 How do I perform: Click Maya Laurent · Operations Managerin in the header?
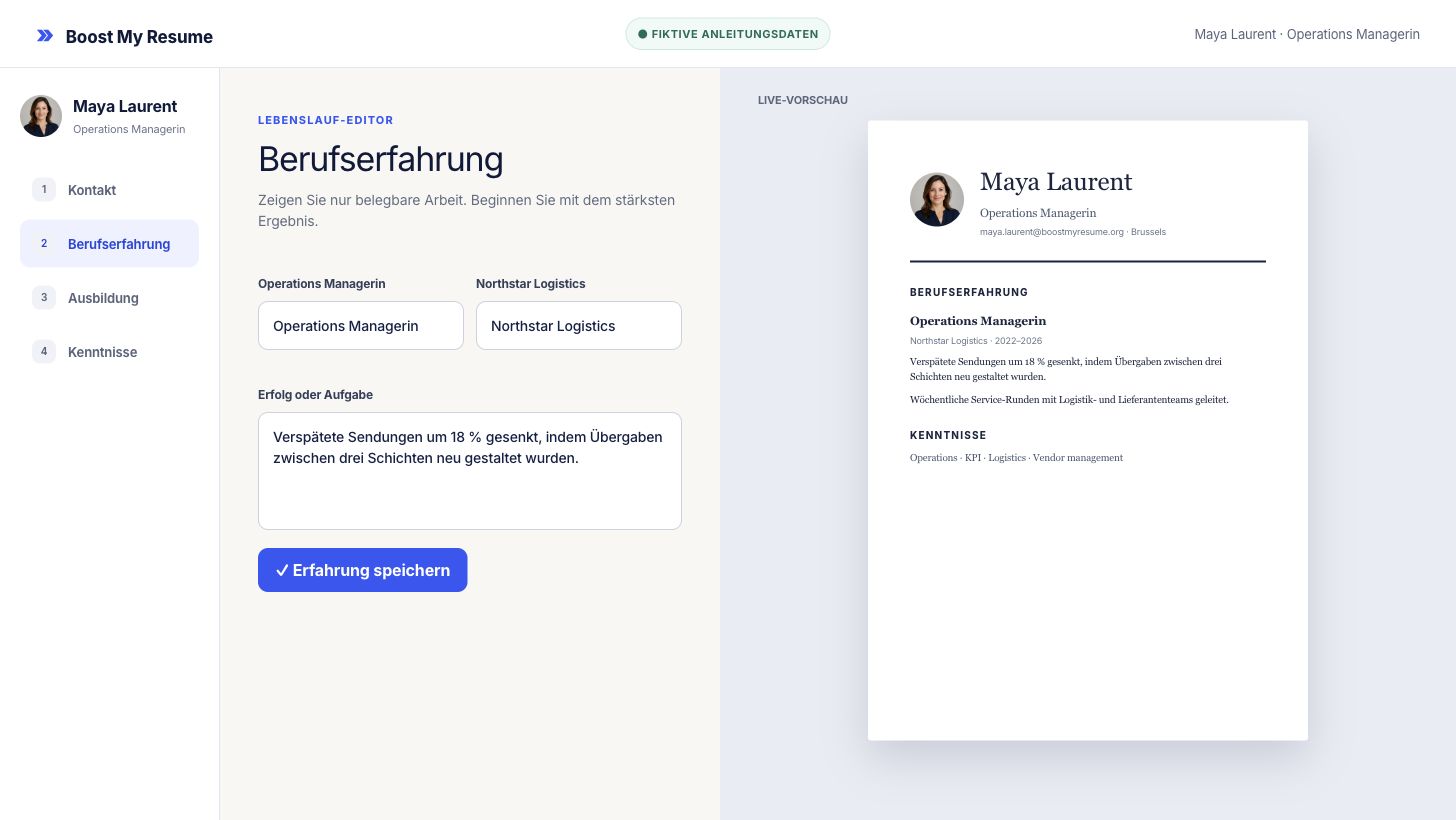click(1307, 34)
